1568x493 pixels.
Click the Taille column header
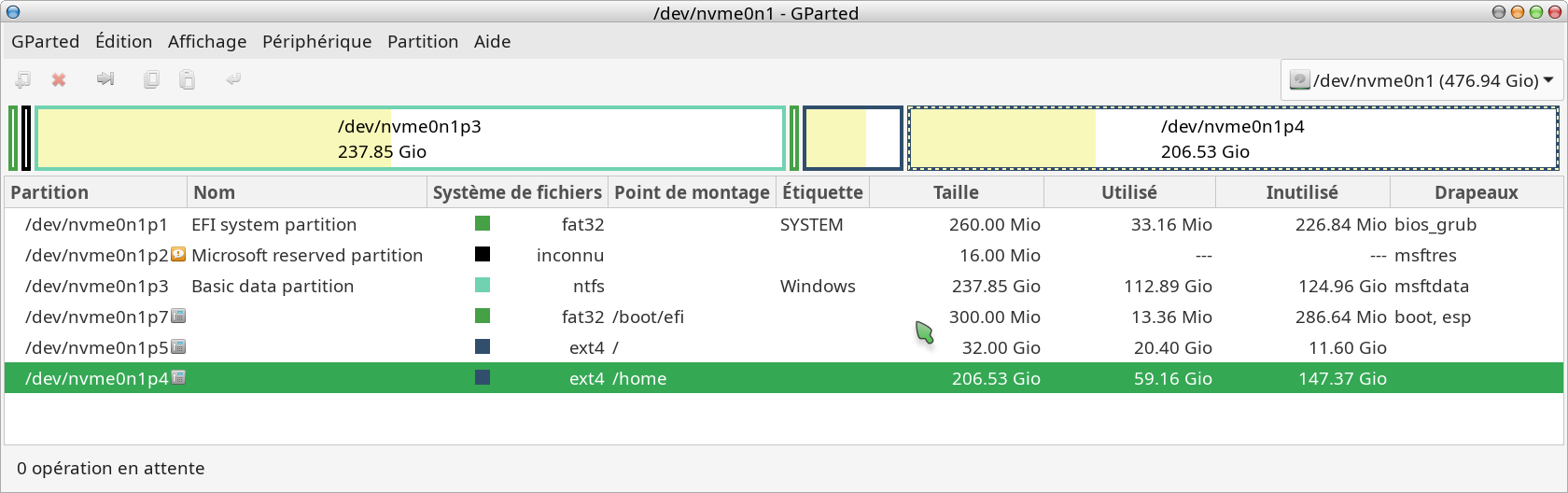pyautogui.click(x=957, y=192)
